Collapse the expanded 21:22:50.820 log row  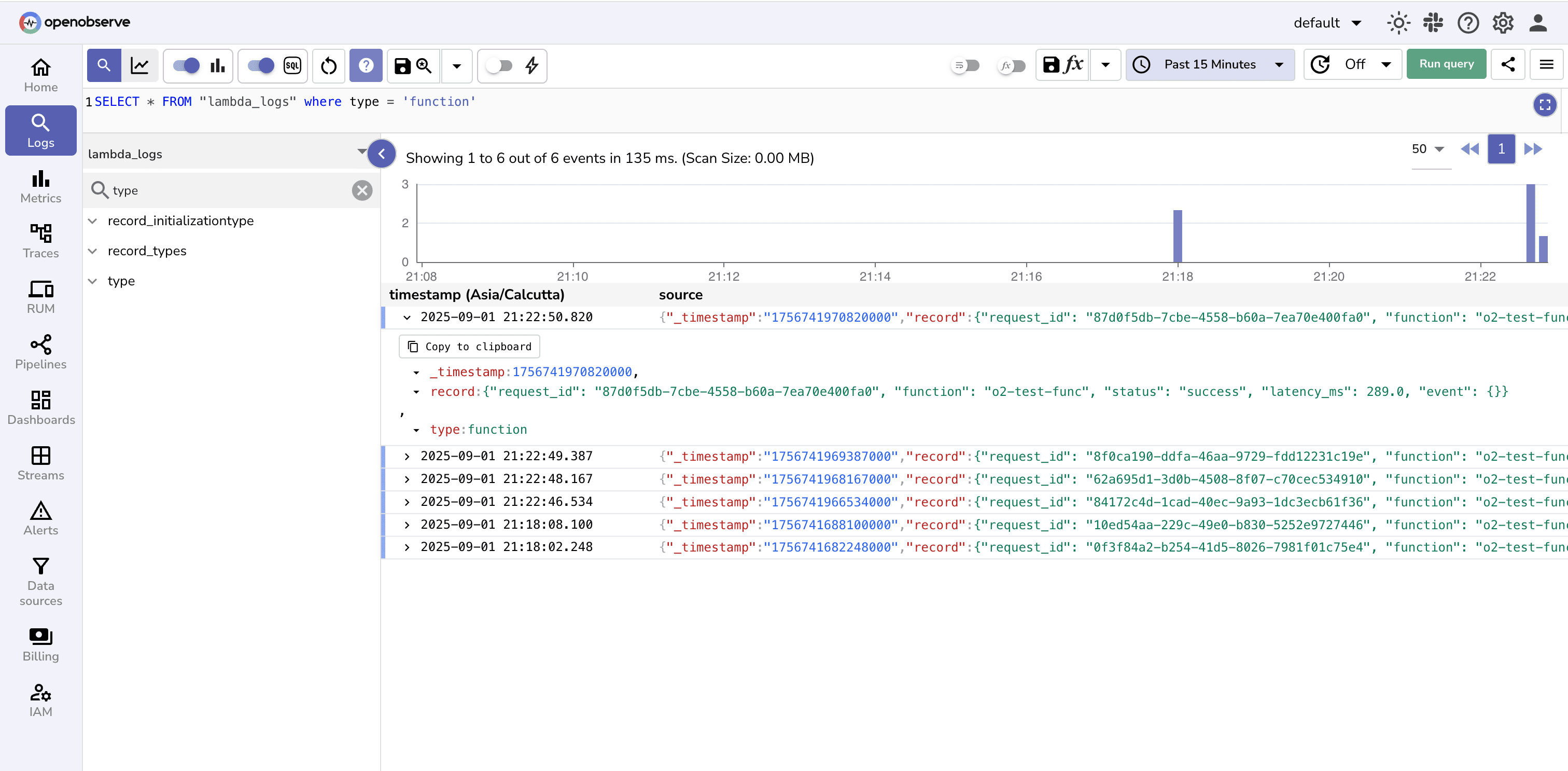tap(407, 318)
